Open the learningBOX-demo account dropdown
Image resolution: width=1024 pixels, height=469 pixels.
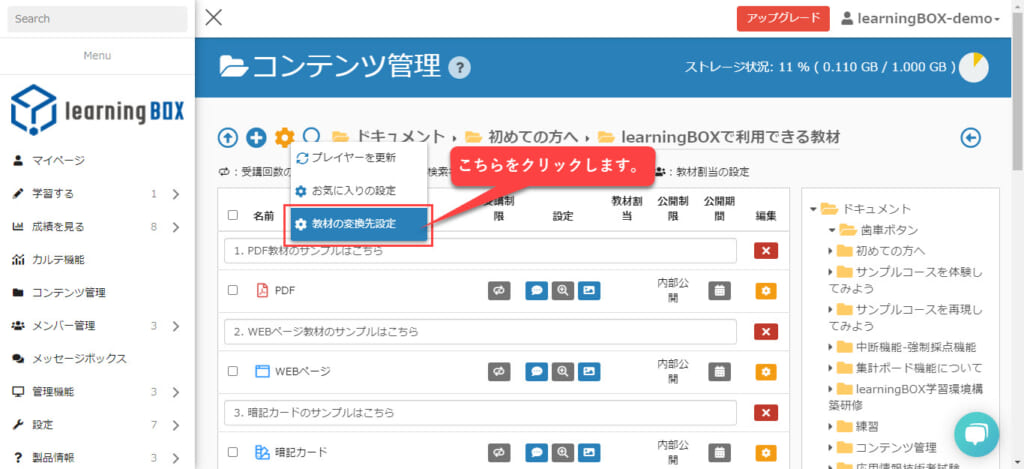pos(920,19)
